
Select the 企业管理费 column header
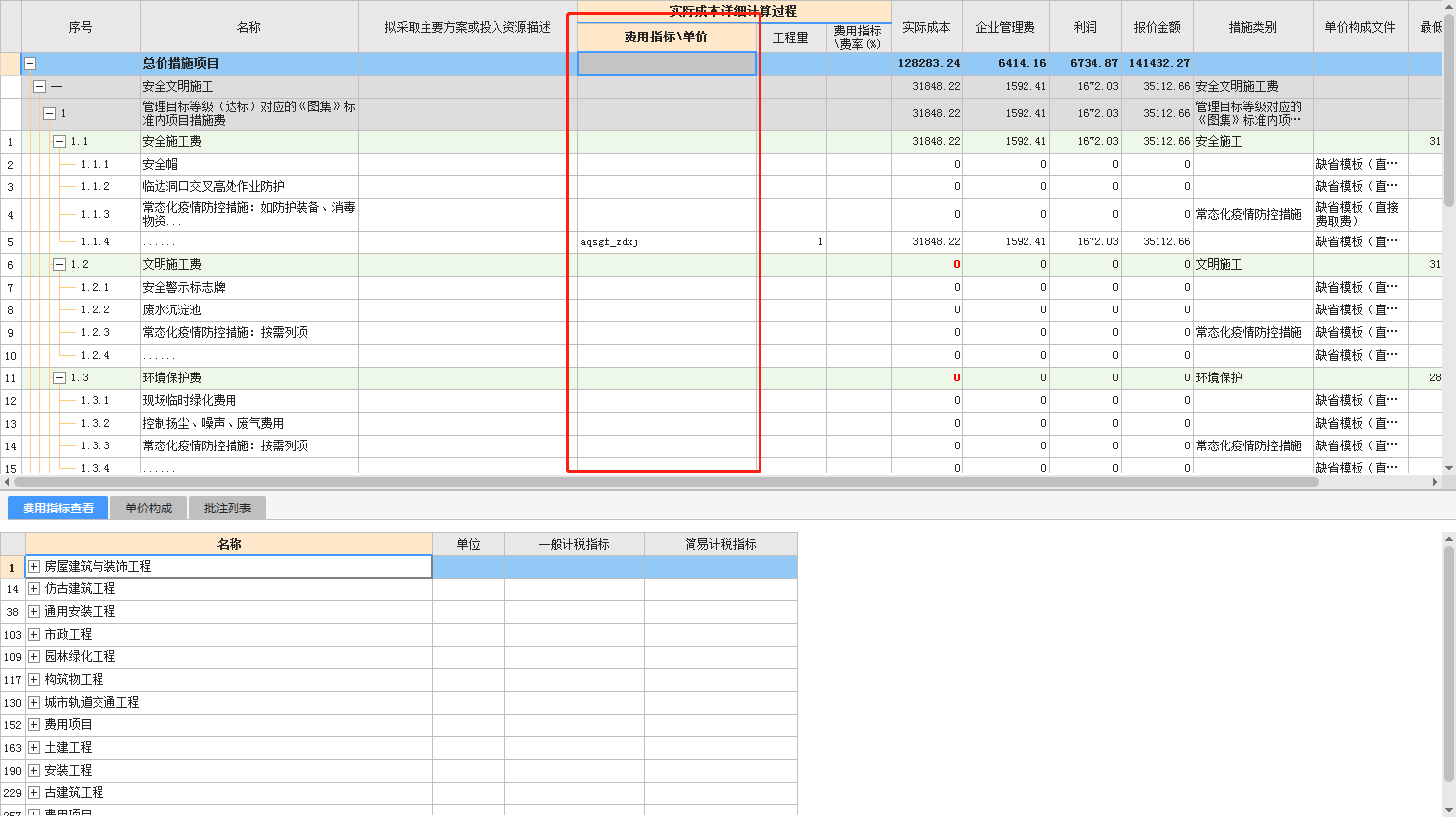(x=1006, y=27)
